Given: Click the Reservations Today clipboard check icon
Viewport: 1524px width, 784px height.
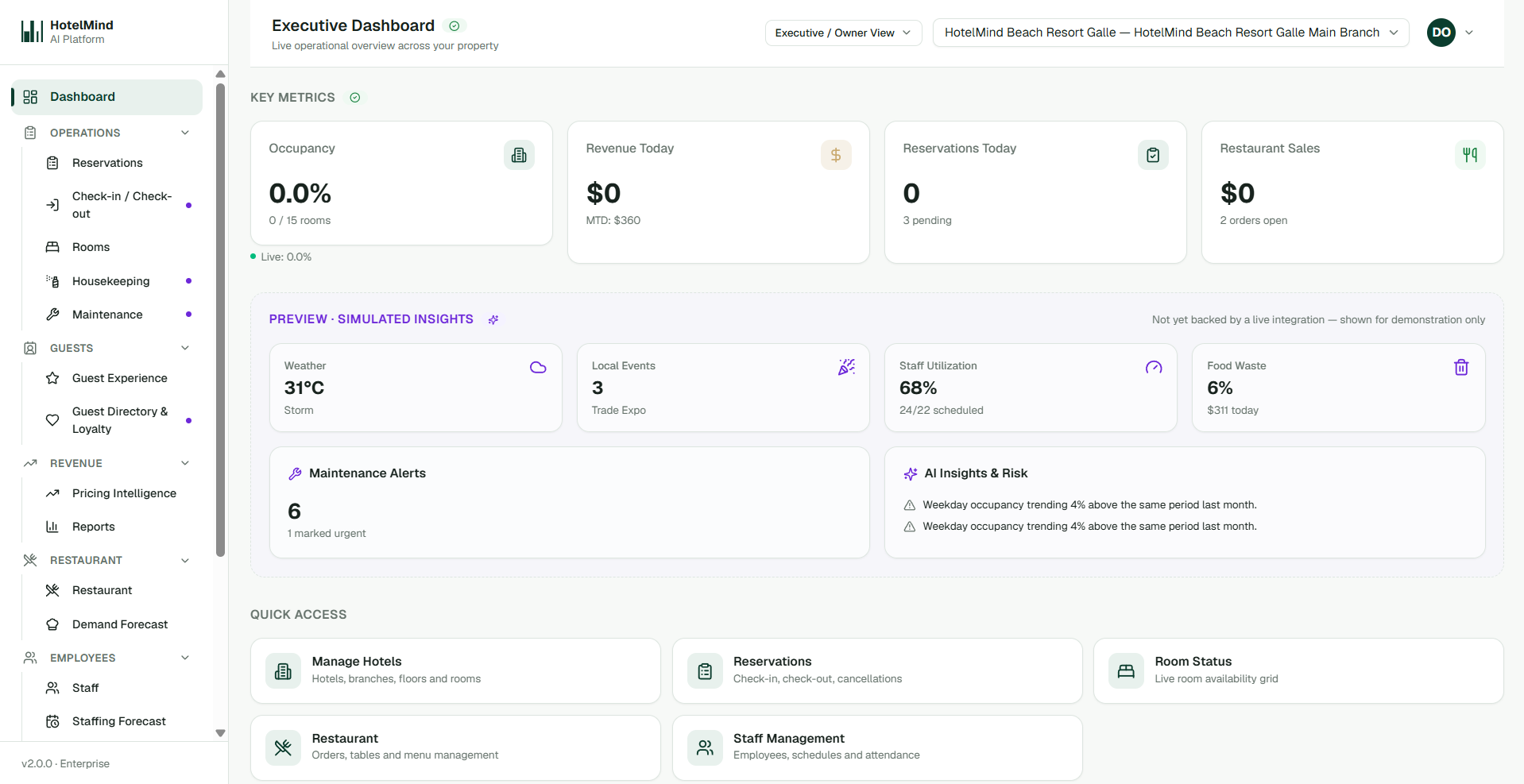Looking at the screenshot, I should pyautogui.click(x=1153, y=155).
